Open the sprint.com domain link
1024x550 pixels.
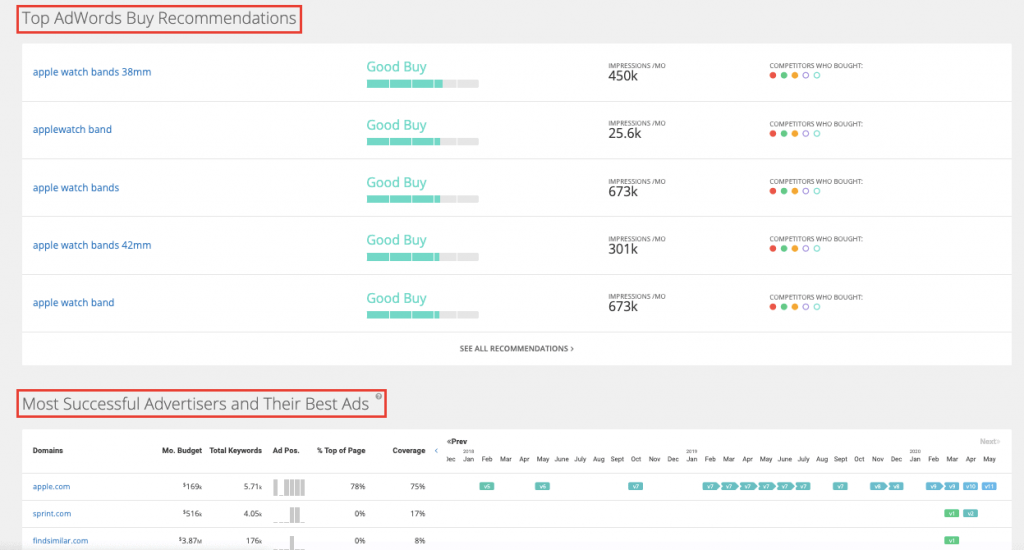(52, 514)
